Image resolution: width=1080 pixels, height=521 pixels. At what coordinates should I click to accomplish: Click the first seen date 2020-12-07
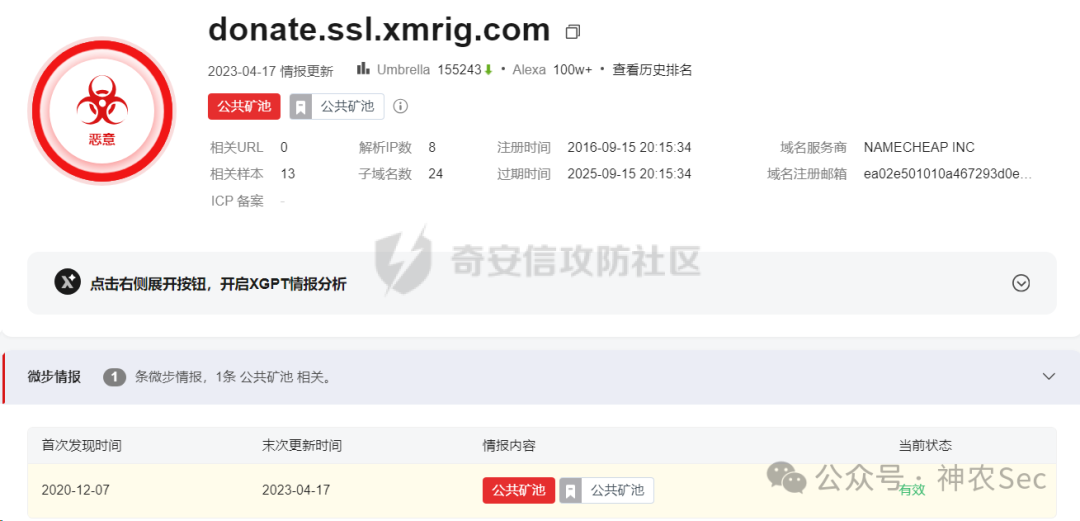click(x=76, y=491)
